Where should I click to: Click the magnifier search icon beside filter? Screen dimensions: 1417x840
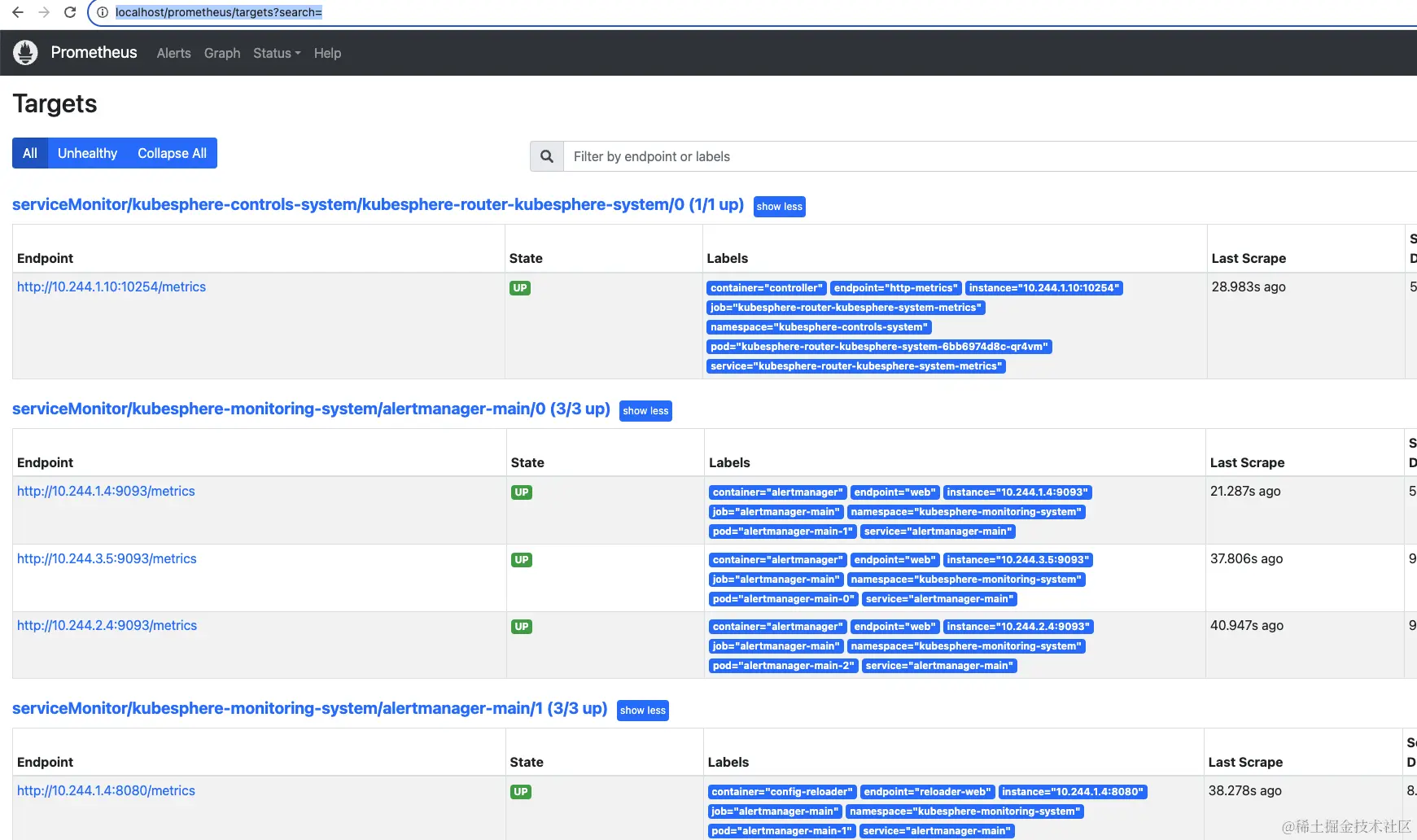547,156
